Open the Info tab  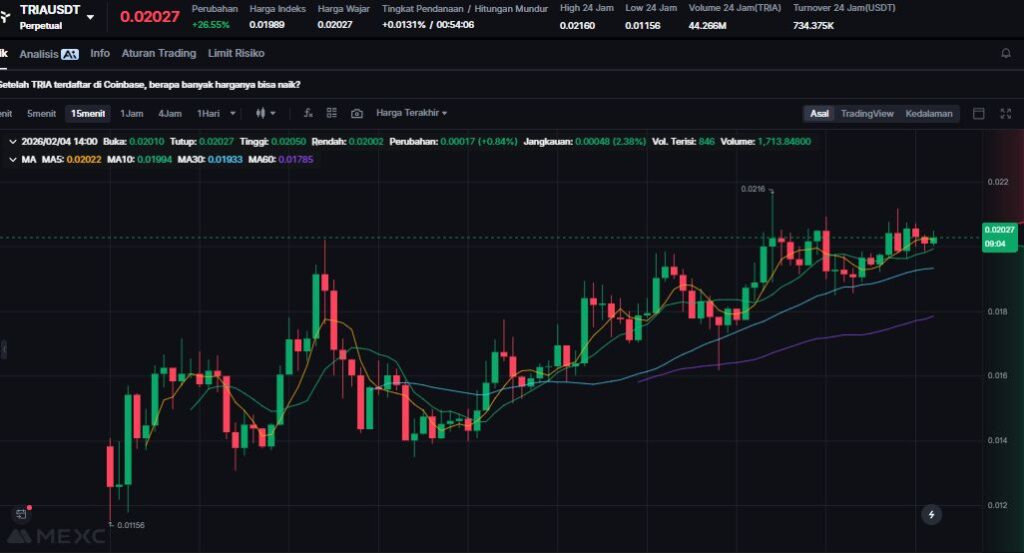[100, 53]
